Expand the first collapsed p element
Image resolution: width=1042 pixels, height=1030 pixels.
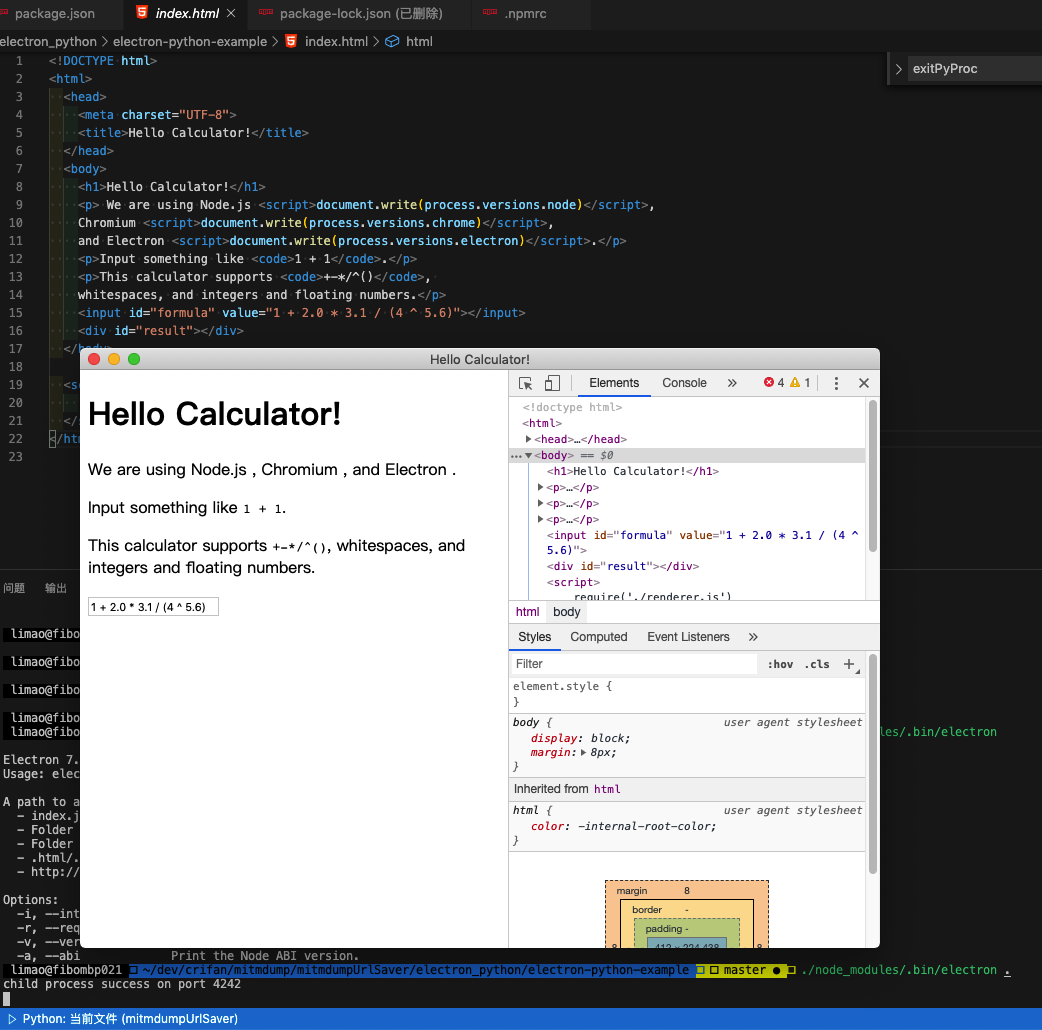coord(540,487)
